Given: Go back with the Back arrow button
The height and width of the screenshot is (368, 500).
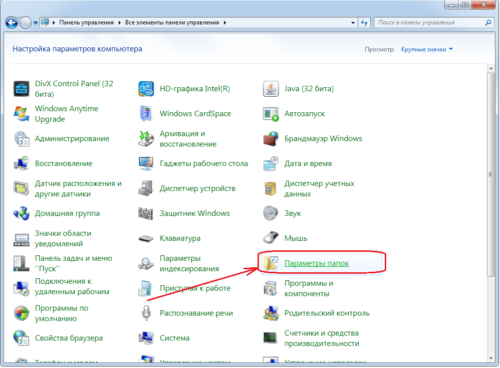Looking at the screenshot, I should [x=12, y=23].
